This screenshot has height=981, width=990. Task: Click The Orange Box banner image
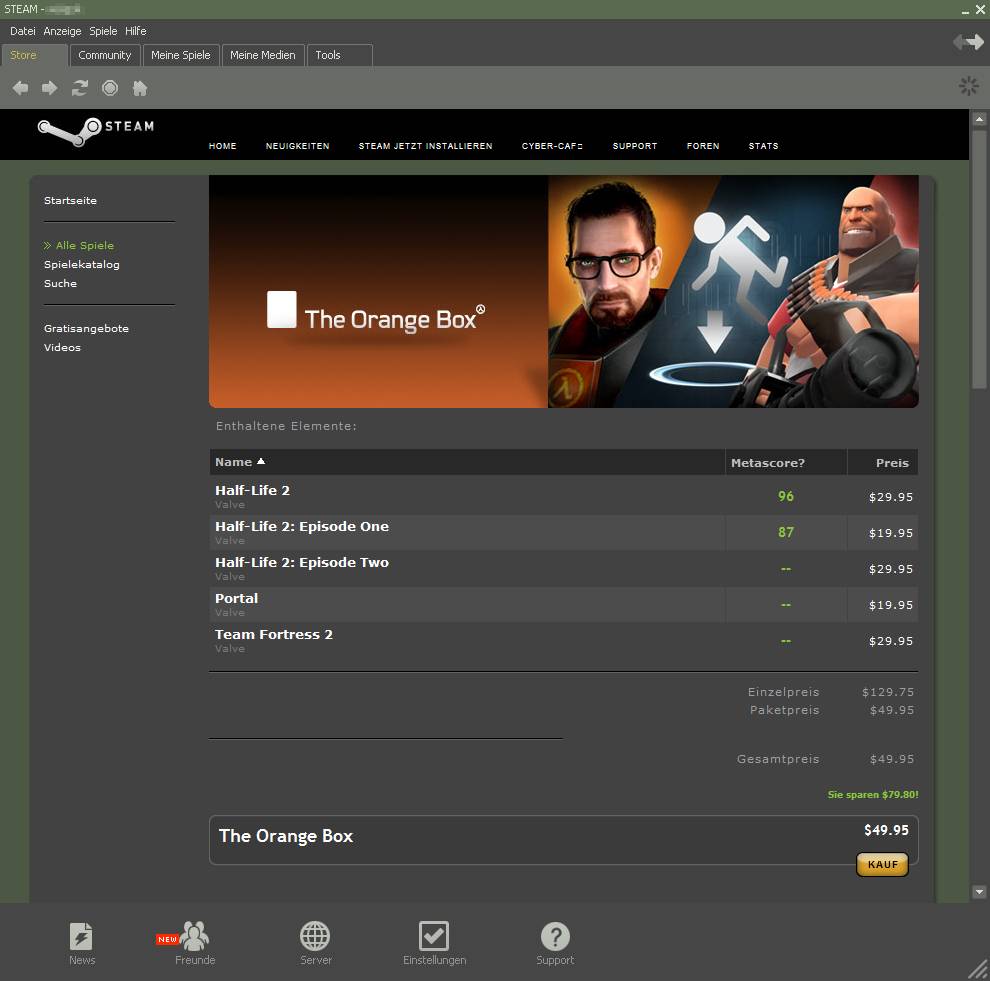click(563, 292)
